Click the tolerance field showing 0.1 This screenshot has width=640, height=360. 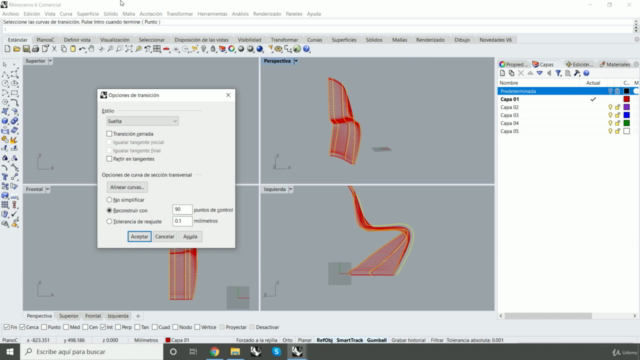(182, 221)
